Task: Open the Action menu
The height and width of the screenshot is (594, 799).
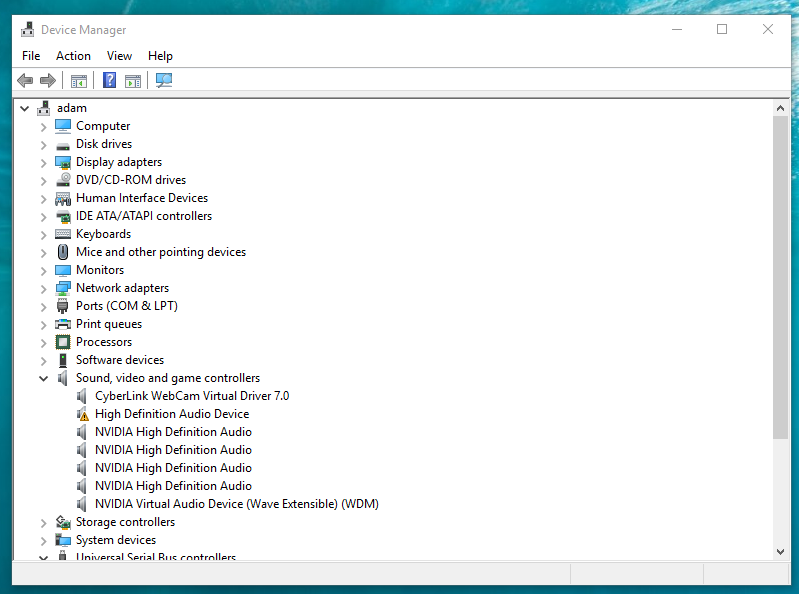Action: 73,56
